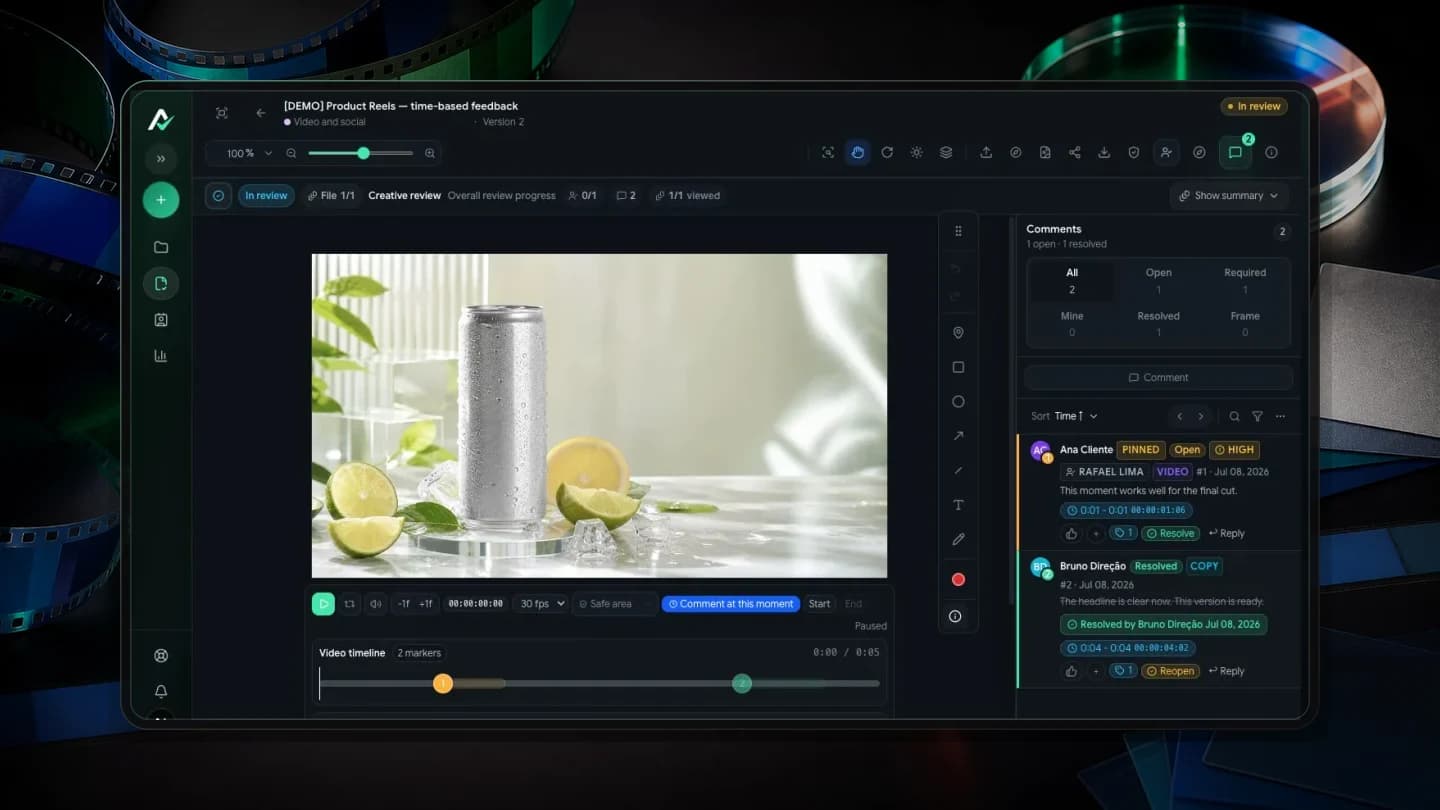Click the info icon in top toolbar
The width and height of the screenshot is (1440, 810).
[x=1271, y=153]
